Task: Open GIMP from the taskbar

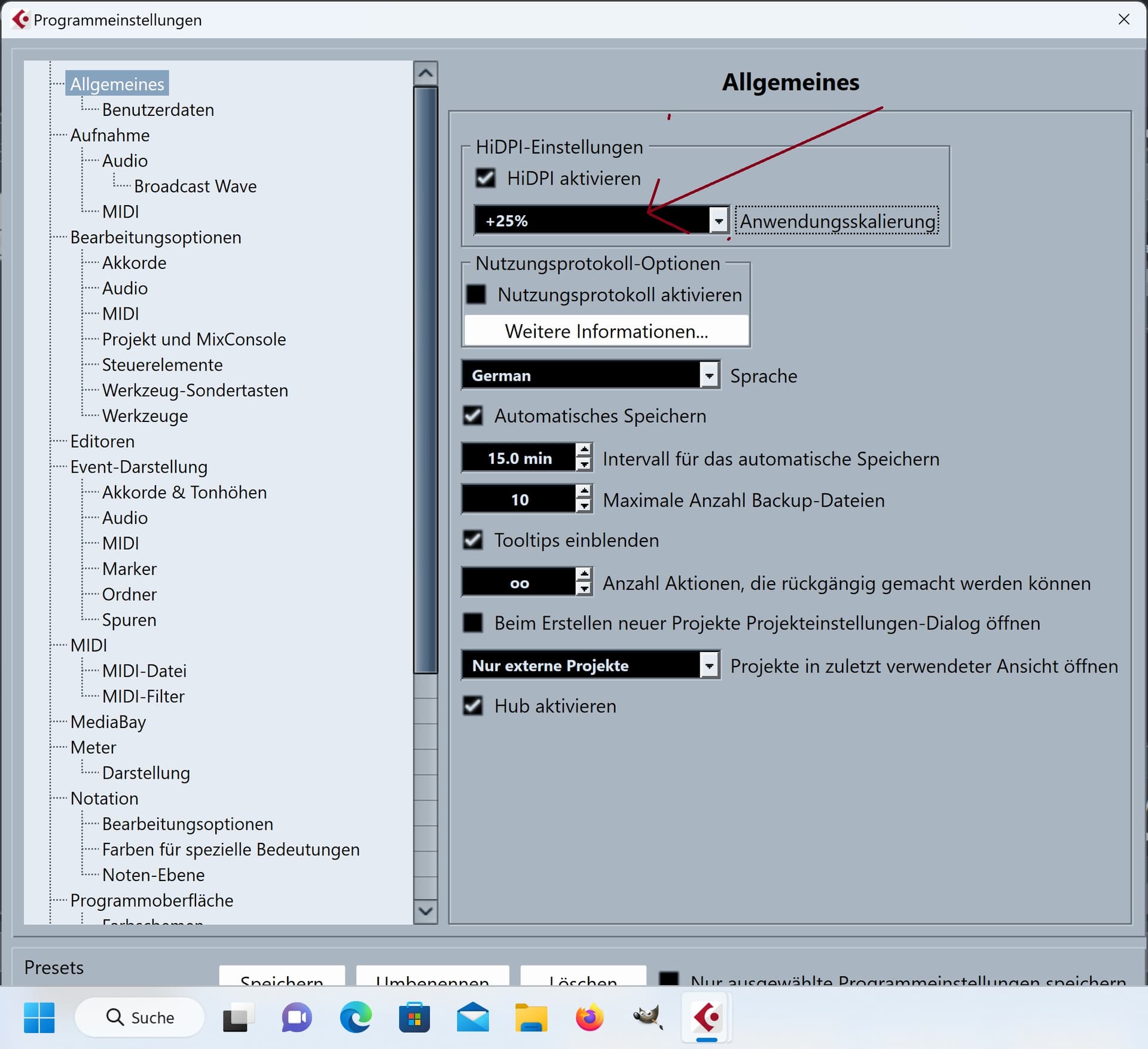Action: point(648,1017)
